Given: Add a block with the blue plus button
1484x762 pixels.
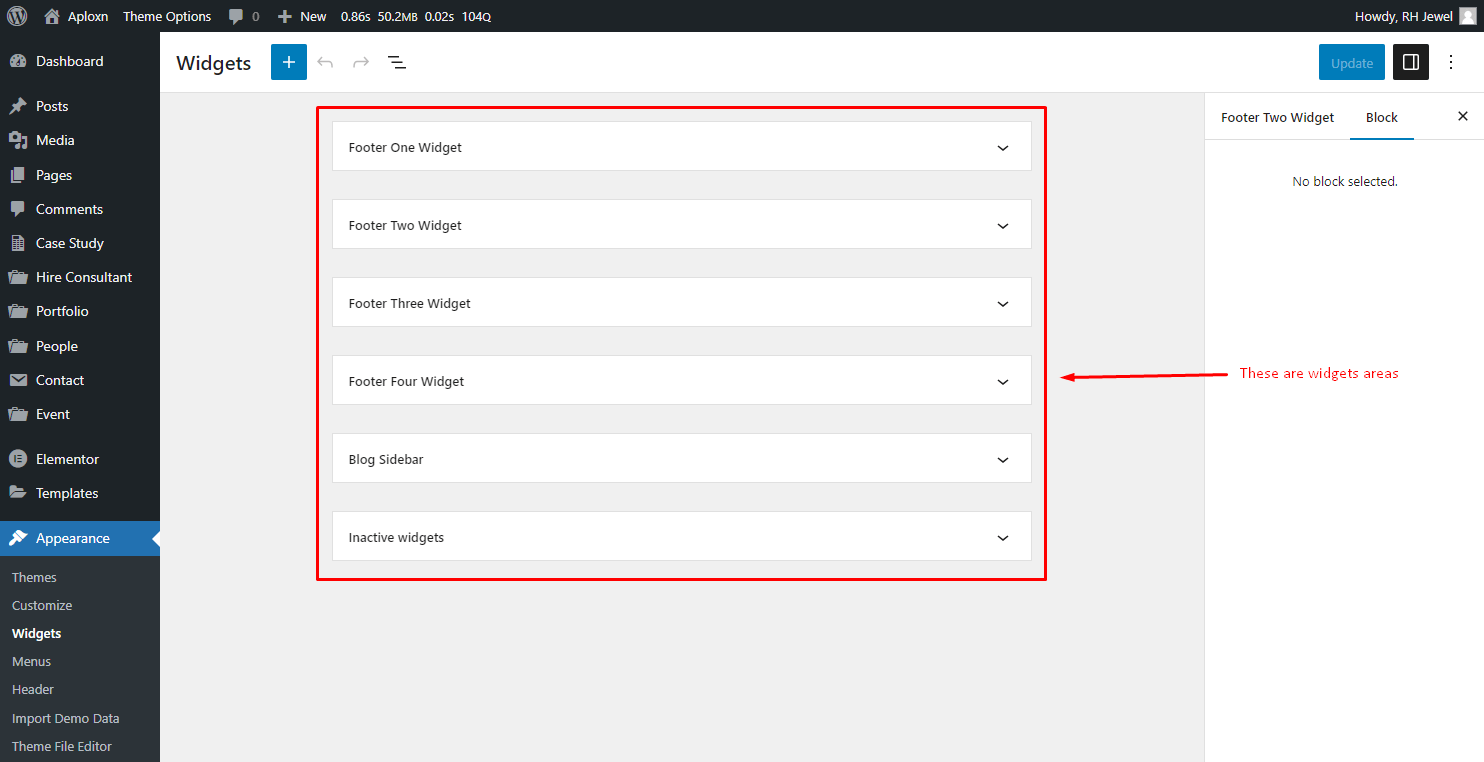Looking at the screenshot, I should [289, 62].
